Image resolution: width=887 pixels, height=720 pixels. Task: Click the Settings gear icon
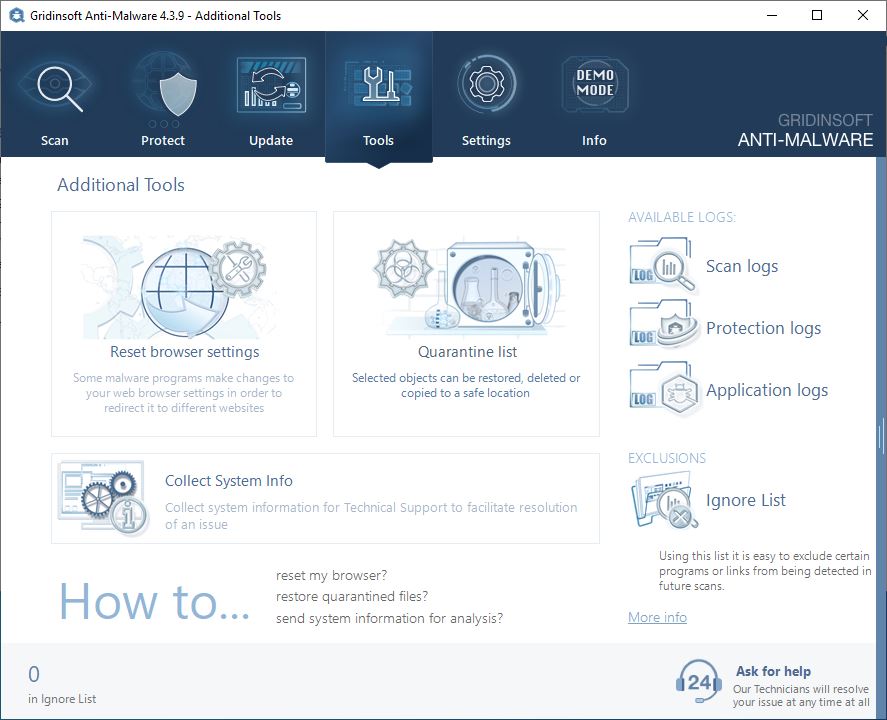tap(486, 84)
